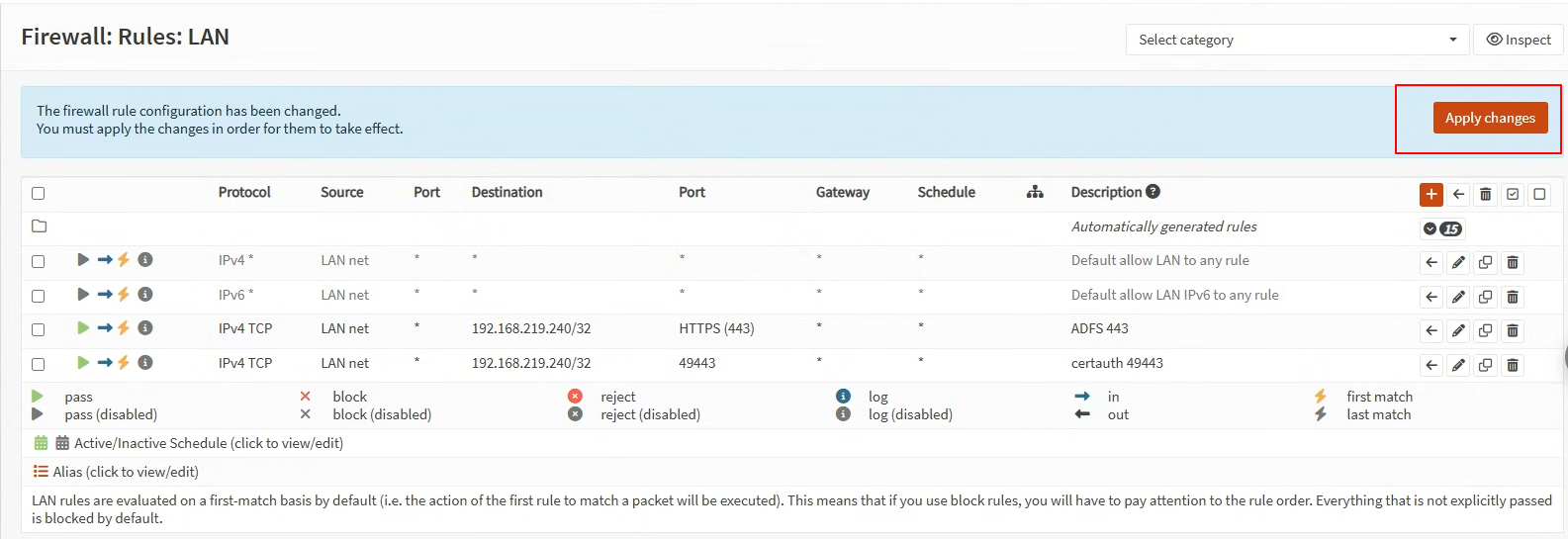
Task: Click the 'certauth 49443' description text
Action: pyautogui.click(x=1117, y=363)
